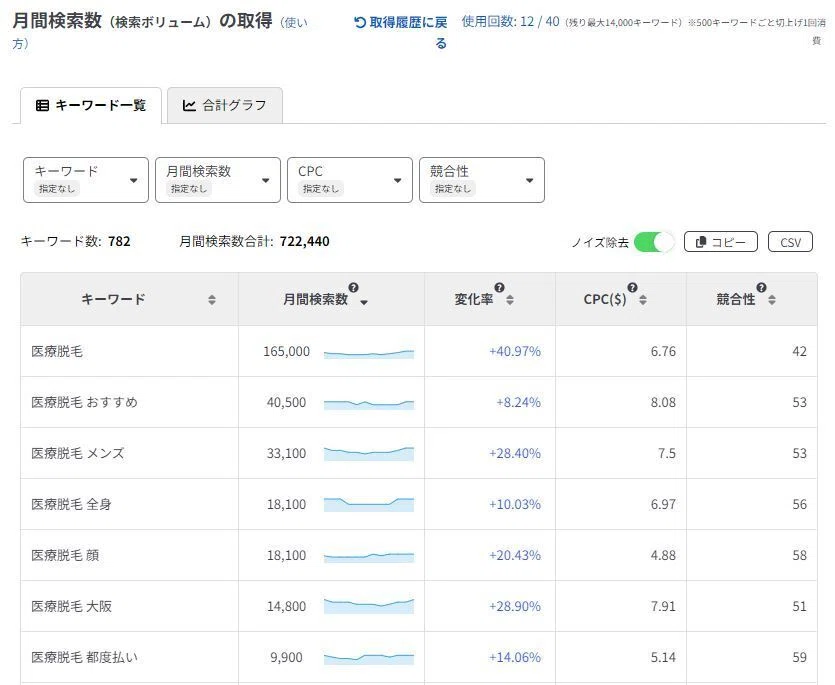Click the 競合性 help question icon

[x=761, y=288]
